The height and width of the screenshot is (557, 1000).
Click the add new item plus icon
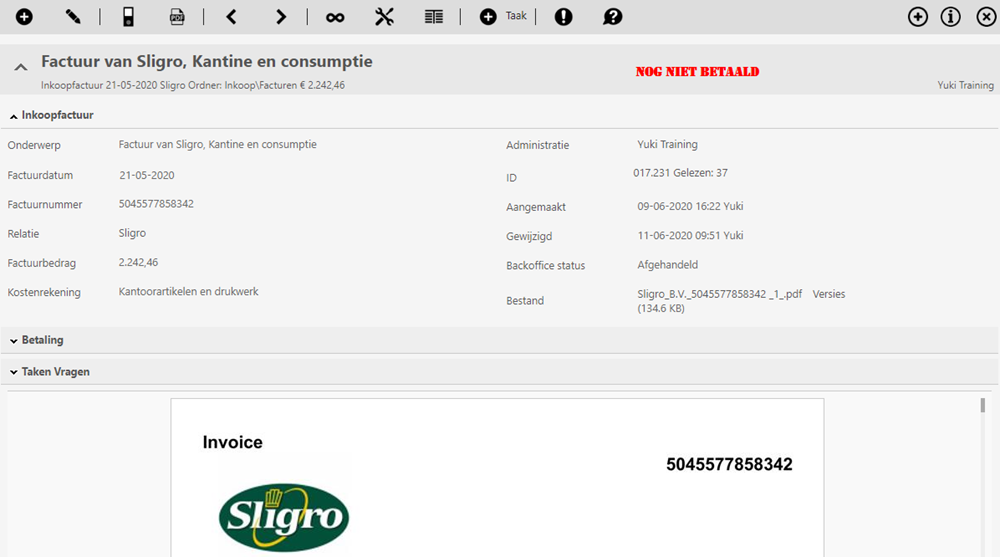point(24,16)
